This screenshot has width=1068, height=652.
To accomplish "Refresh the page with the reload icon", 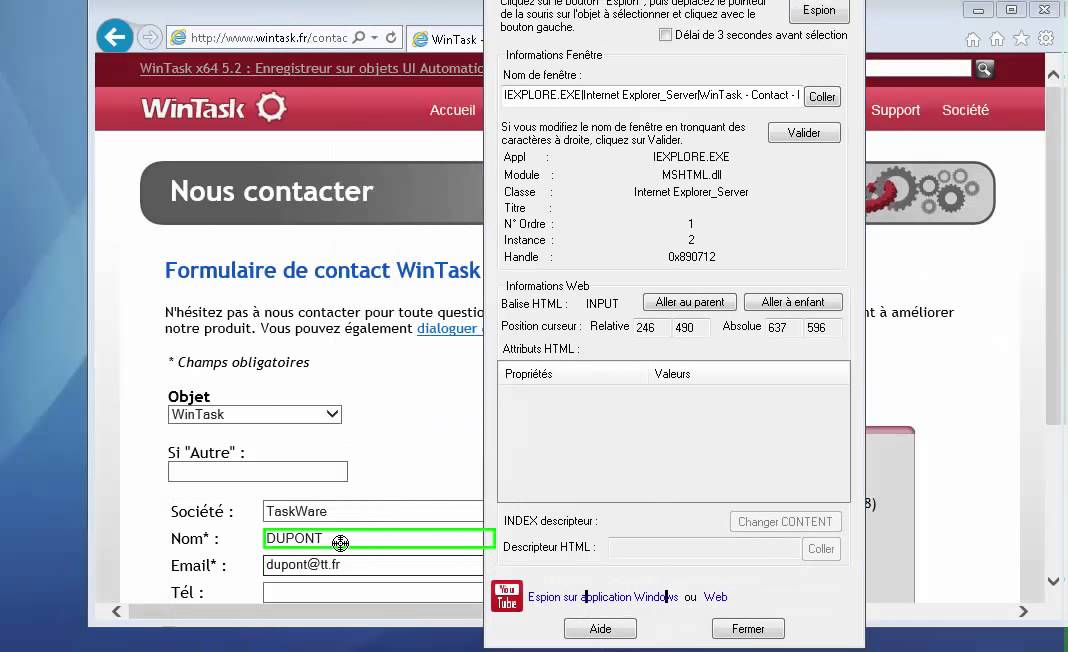I will [391, 37].
